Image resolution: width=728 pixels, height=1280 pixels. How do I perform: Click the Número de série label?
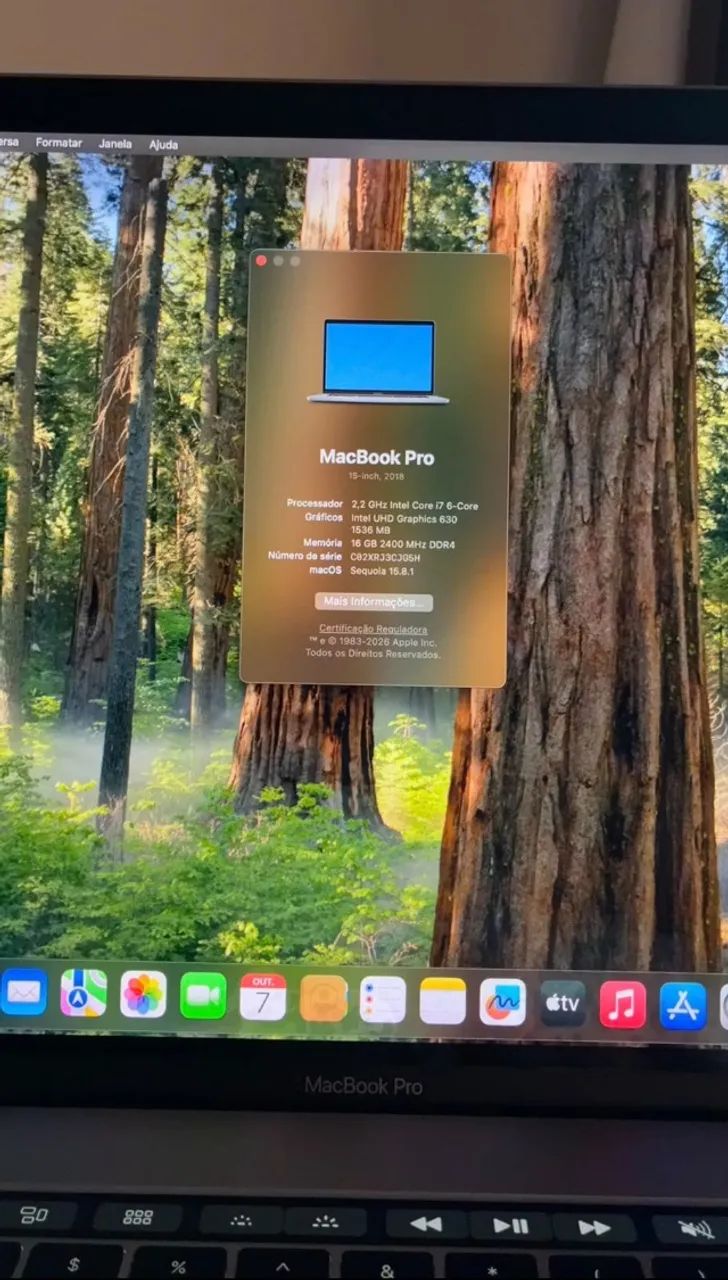click(305, 555)
